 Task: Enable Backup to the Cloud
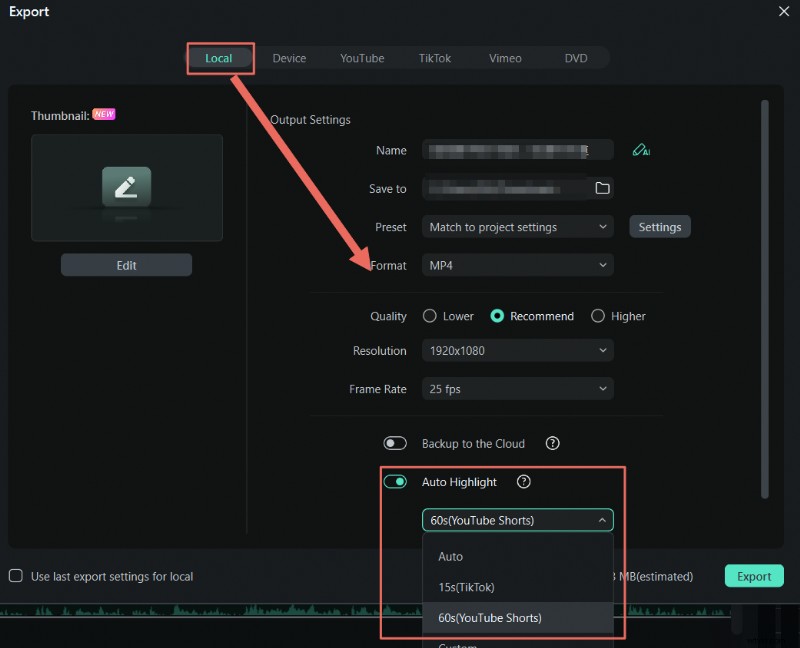[395, 443]
